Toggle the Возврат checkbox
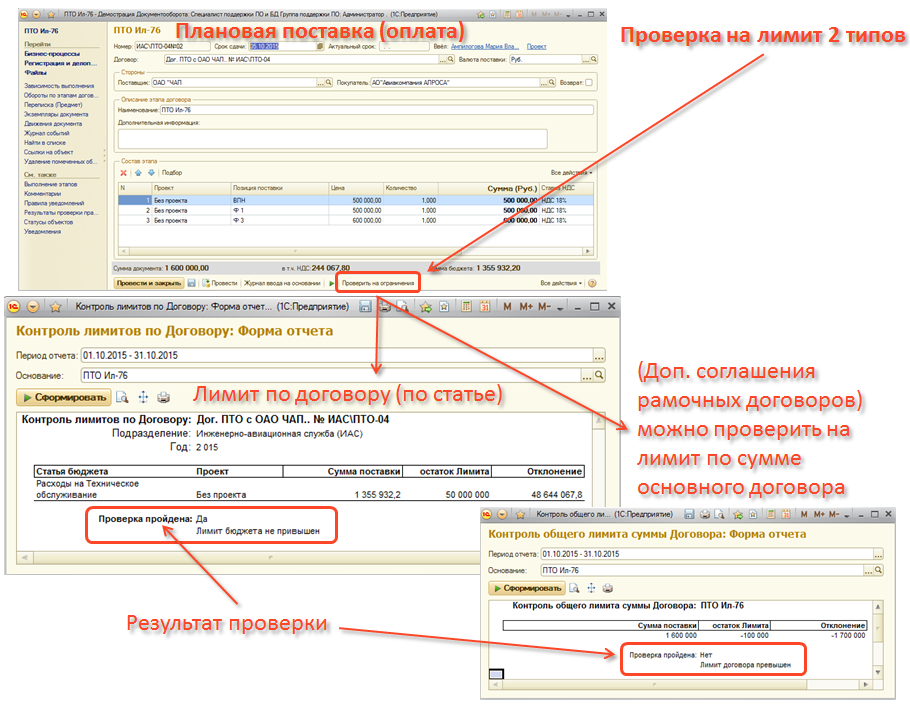 pyautogui.click(x=589, y=83)
